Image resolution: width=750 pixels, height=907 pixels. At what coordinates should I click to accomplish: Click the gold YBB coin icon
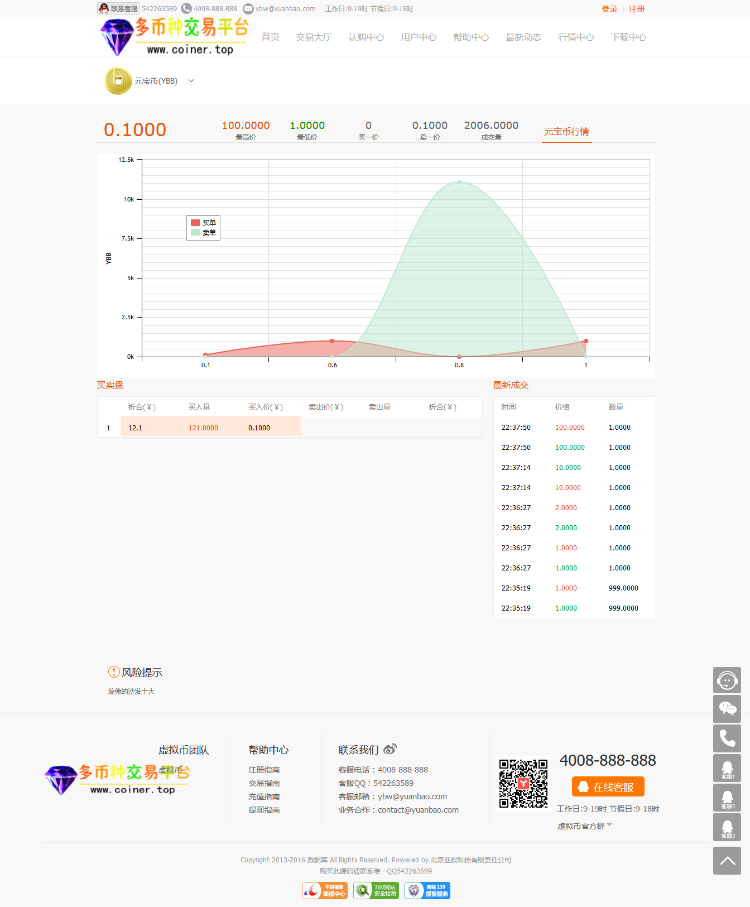click(118, 81)
